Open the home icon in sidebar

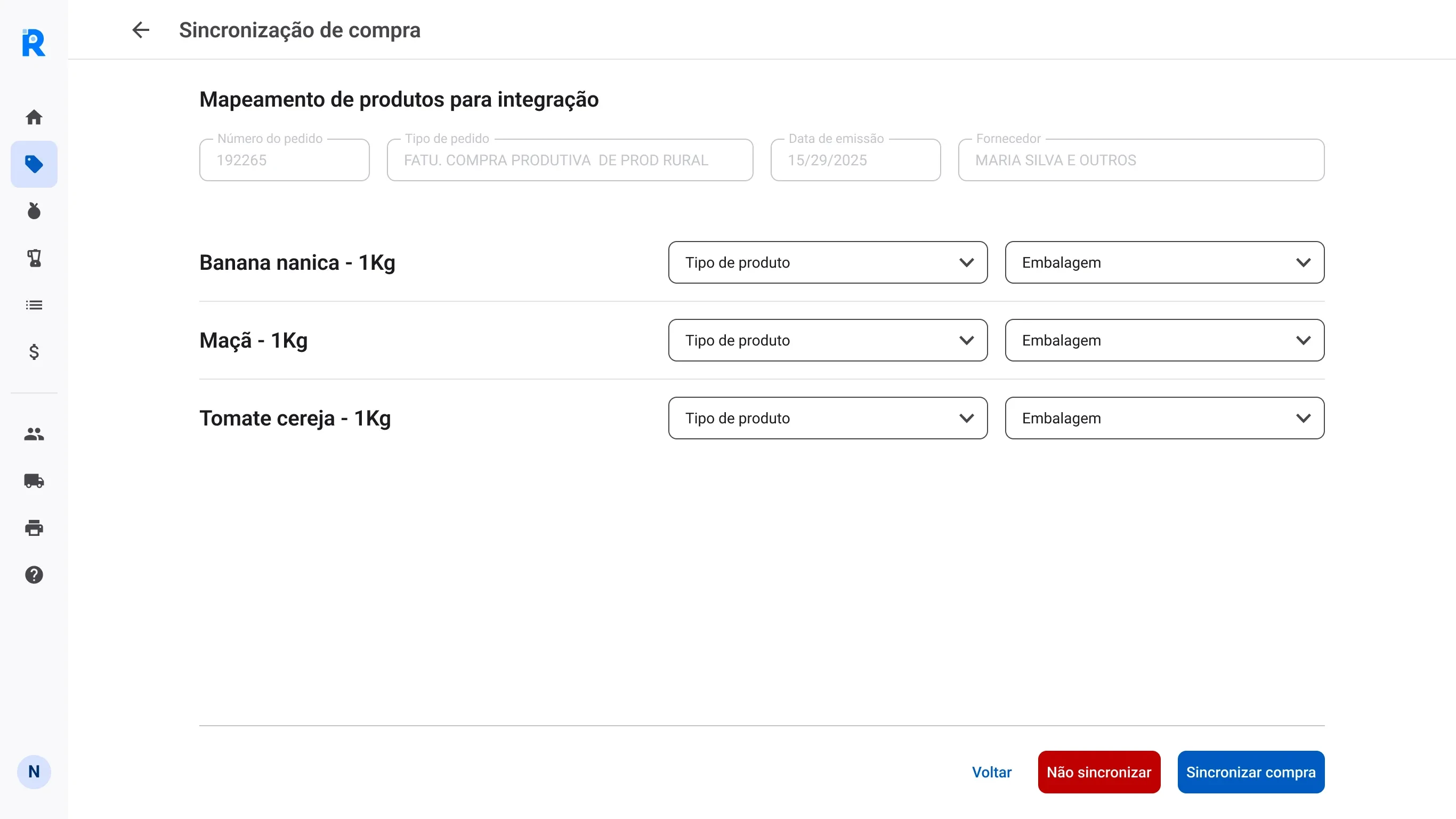(x=34, y=117)
